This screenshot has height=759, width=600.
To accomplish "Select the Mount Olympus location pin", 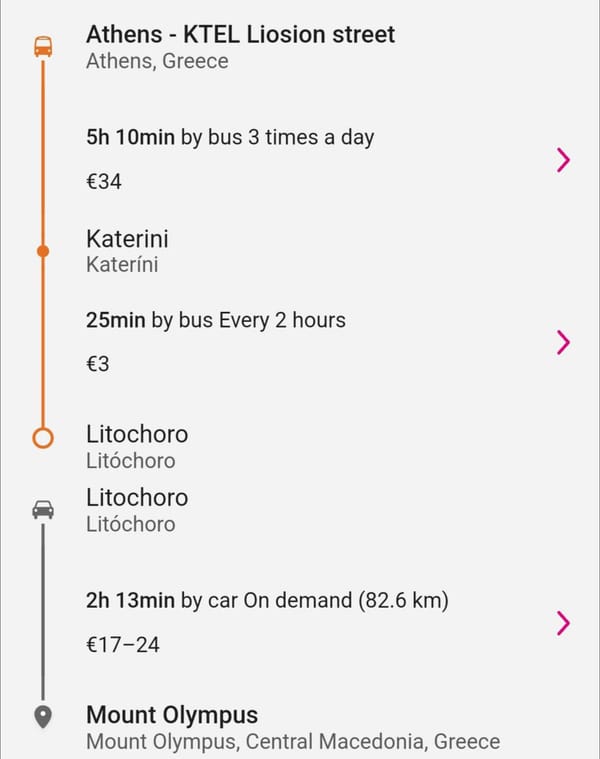I will (x=43, y=717).
